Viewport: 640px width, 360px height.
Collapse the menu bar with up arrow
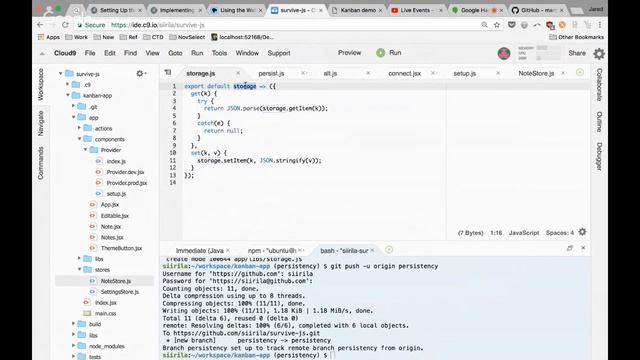pyautogui.click(x=42, y=53)
